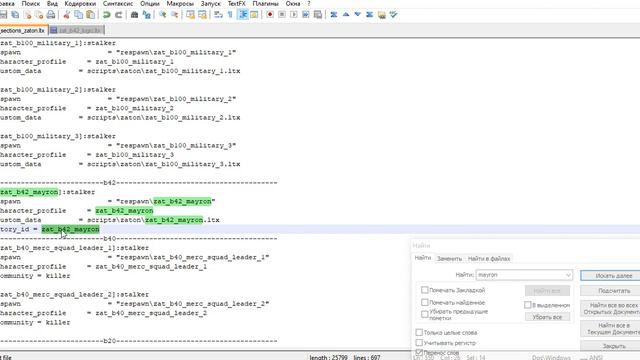Click the 'Подсчитать' count button
The height and width of the screenshot is (360, 640).
tap(611, 291)
